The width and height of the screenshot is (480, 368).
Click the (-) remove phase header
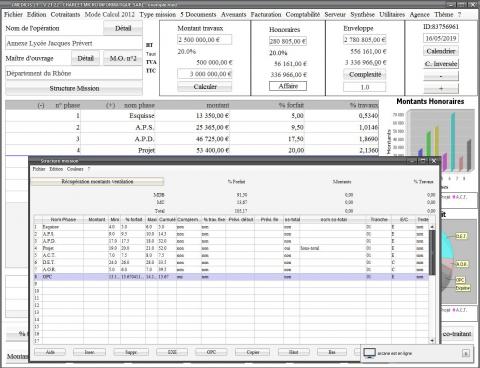[41, 105]
